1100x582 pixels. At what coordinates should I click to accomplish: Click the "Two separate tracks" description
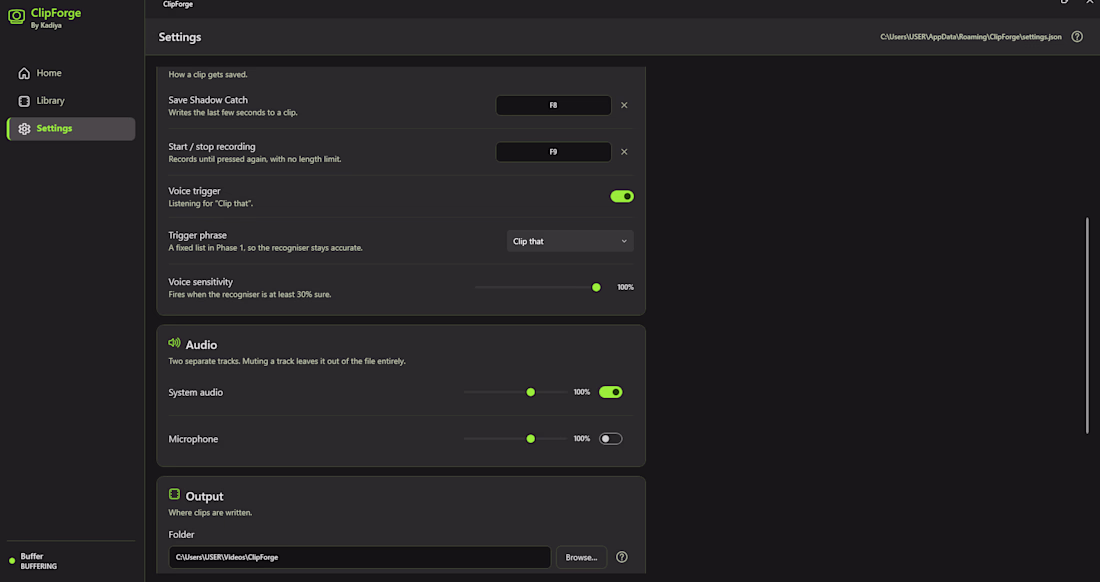tap(287, 361)
